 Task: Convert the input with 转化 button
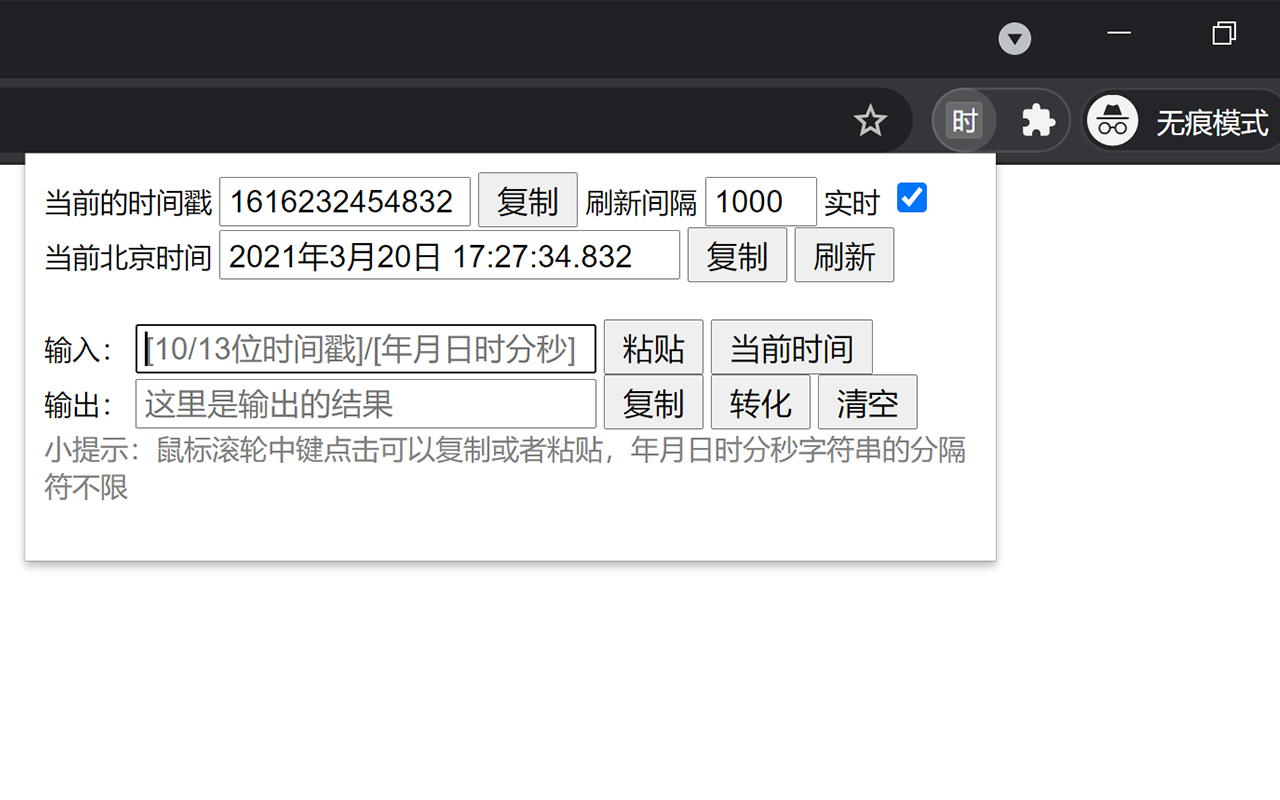point(760,402)
